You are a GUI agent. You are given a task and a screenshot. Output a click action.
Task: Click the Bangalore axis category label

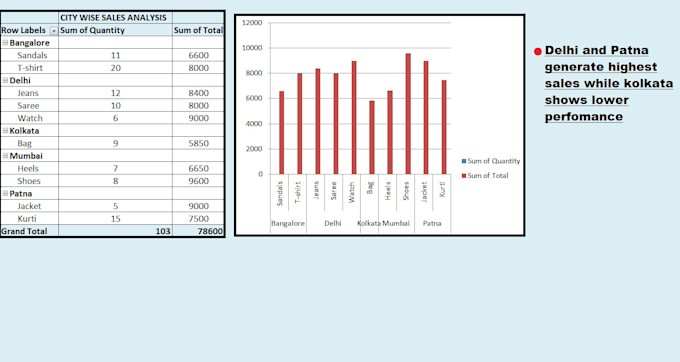click(x=288, y=223)
